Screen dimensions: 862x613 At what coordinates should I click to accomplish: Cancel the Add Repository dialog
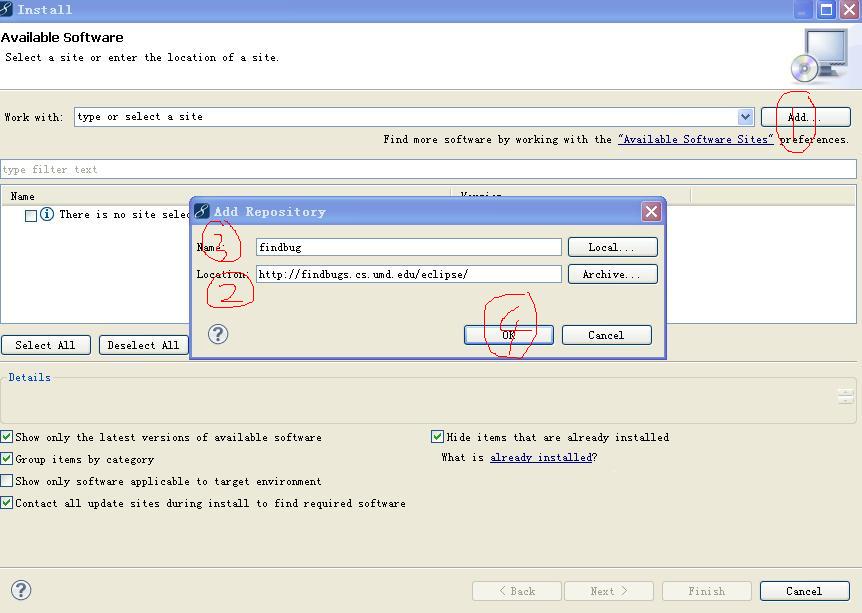click(606, 335)
